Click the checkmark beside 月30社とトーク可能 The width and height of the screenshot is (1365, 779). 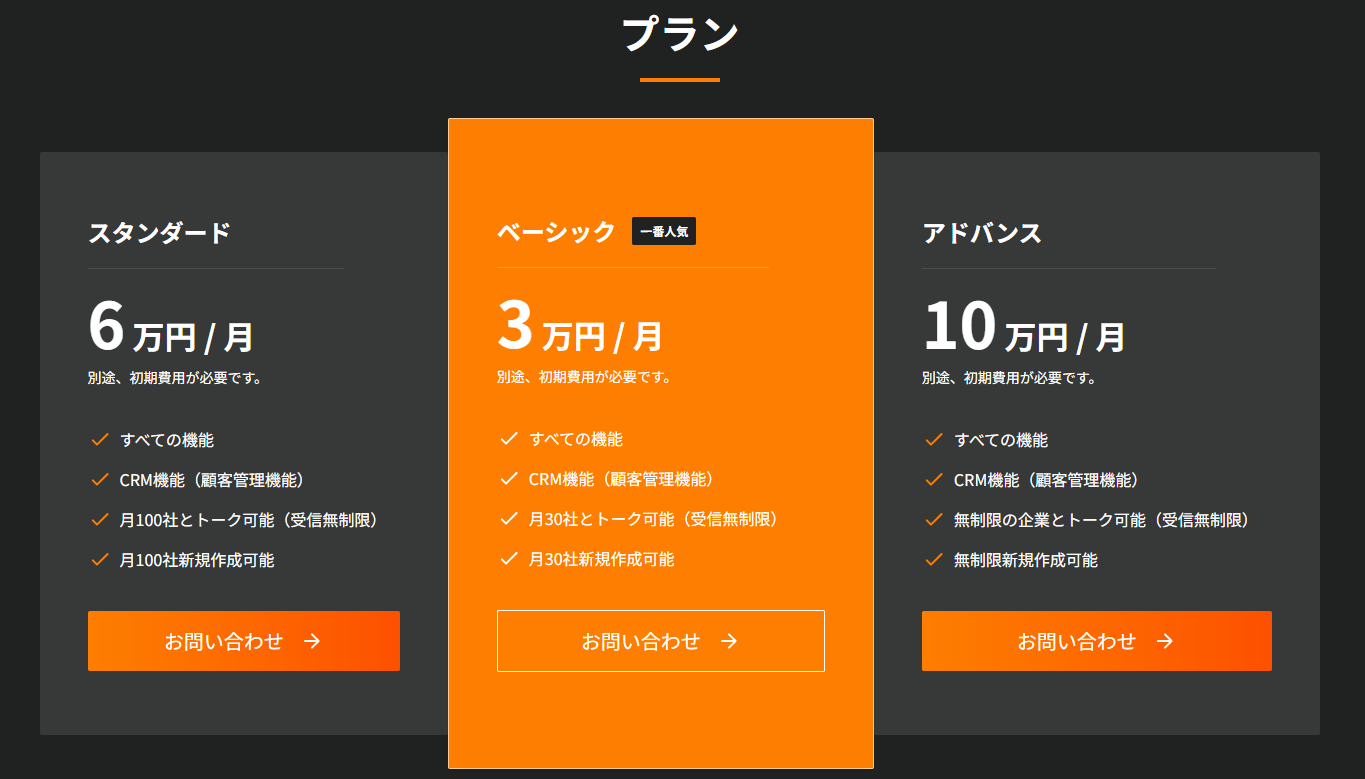[509, 519]
